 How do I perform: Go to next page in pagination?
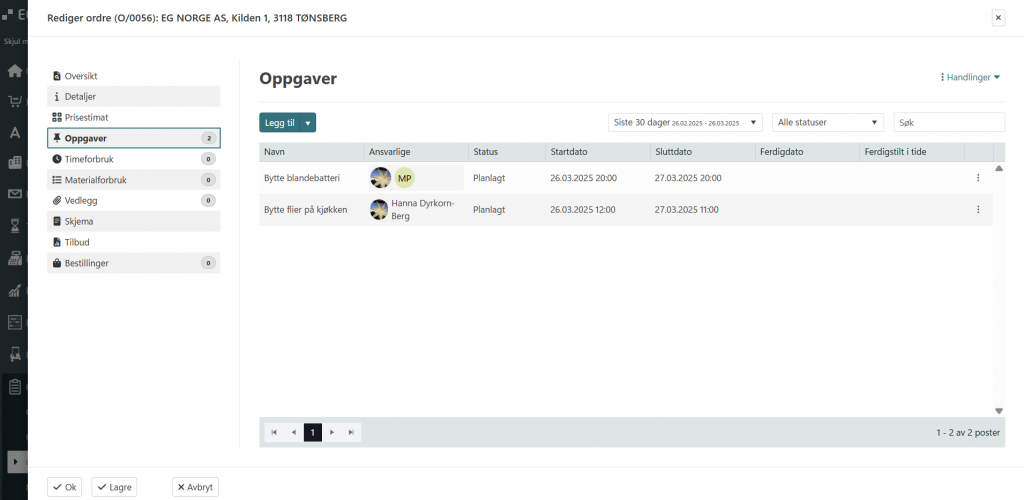point(332,432)
